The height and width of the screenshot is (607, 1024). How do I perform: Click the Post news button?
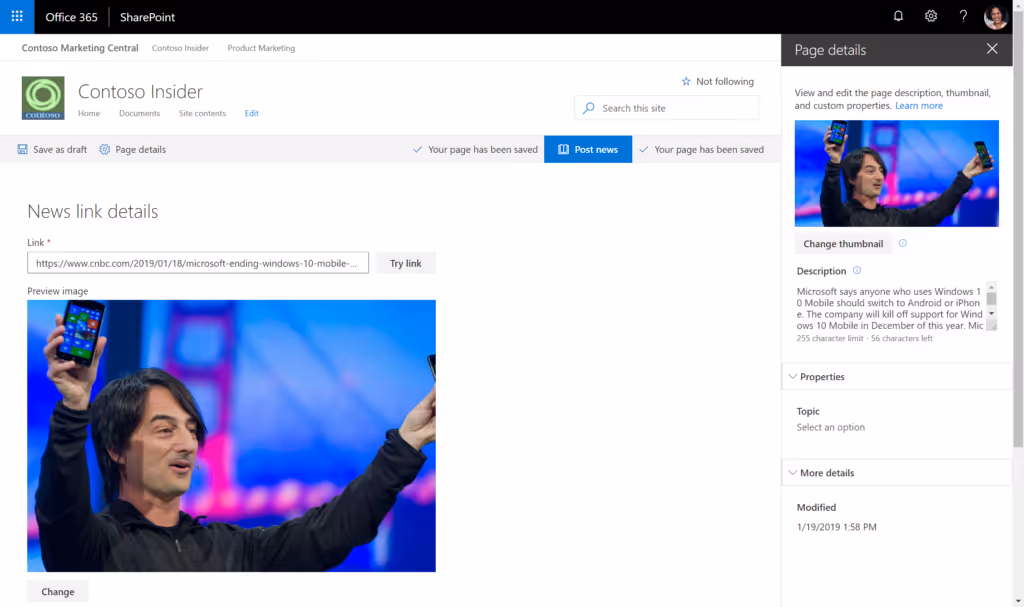[588, 150]
